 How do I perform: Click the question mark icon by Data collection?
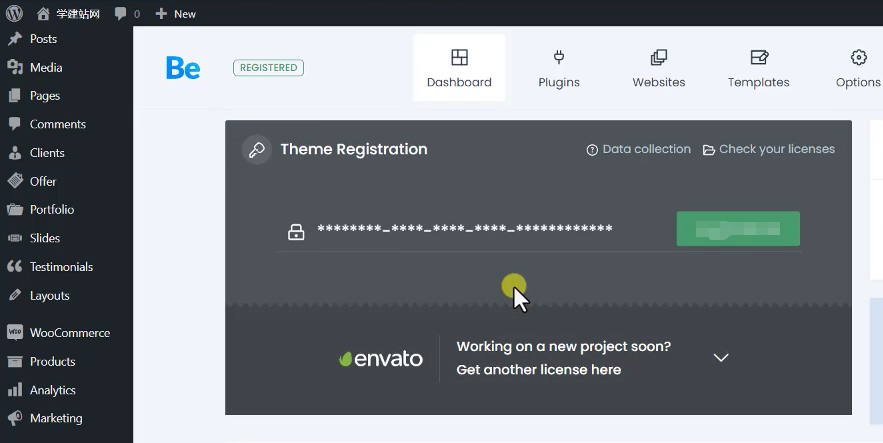click(592, 150)
